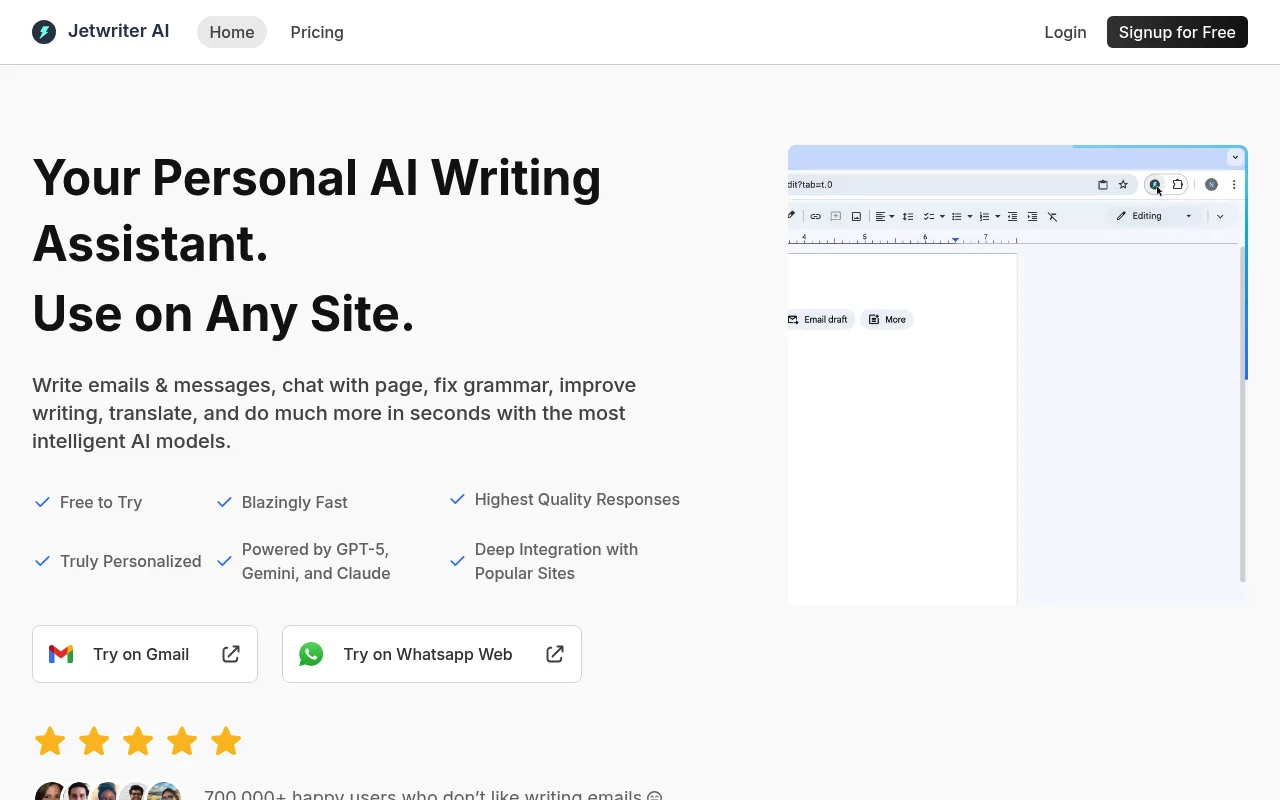Click the "Highest Quality Responses" text
This screenshot has height=800, width=1280.
pos(577,499)
